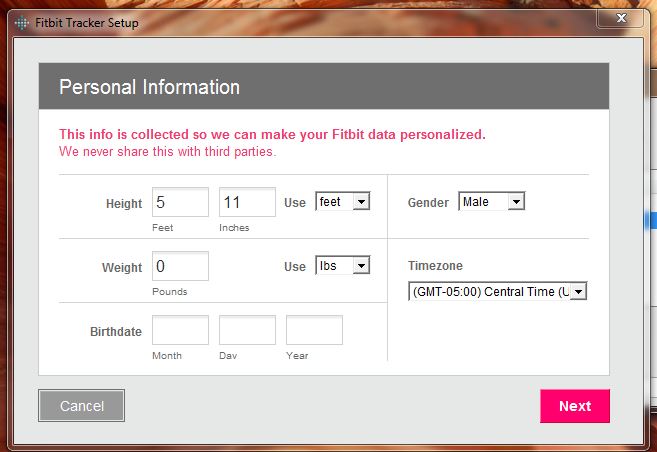
Task: Click the pink Next button
Action: pos(575,406)
